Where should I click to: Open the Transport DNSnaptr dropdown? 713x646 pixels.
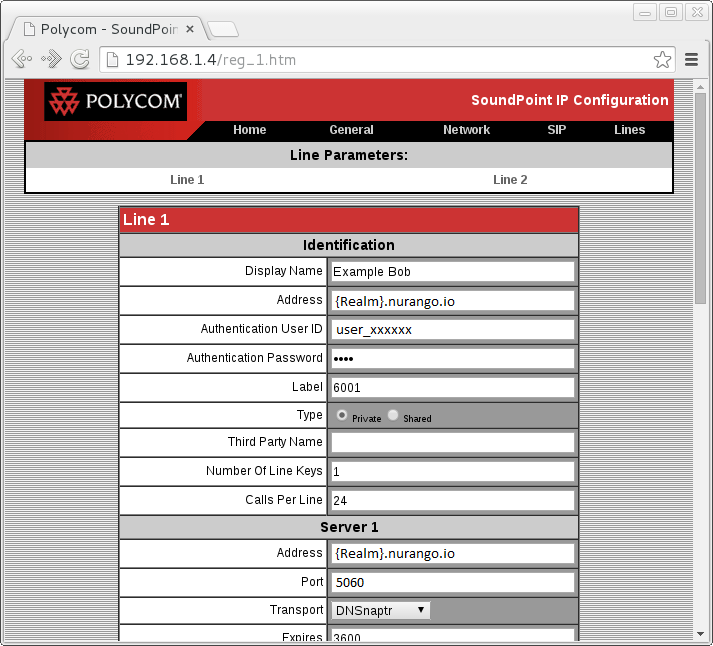click(381, 611)
